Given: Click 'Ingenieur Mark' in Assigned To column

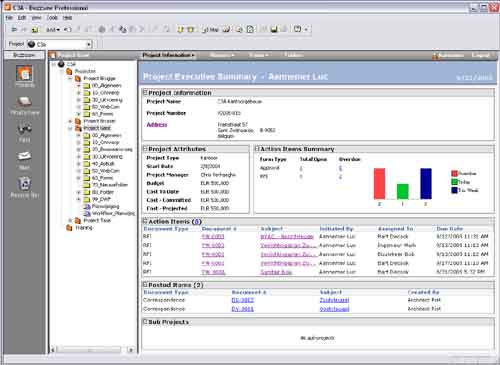Looking at the screenshot, I should point(396,245).
